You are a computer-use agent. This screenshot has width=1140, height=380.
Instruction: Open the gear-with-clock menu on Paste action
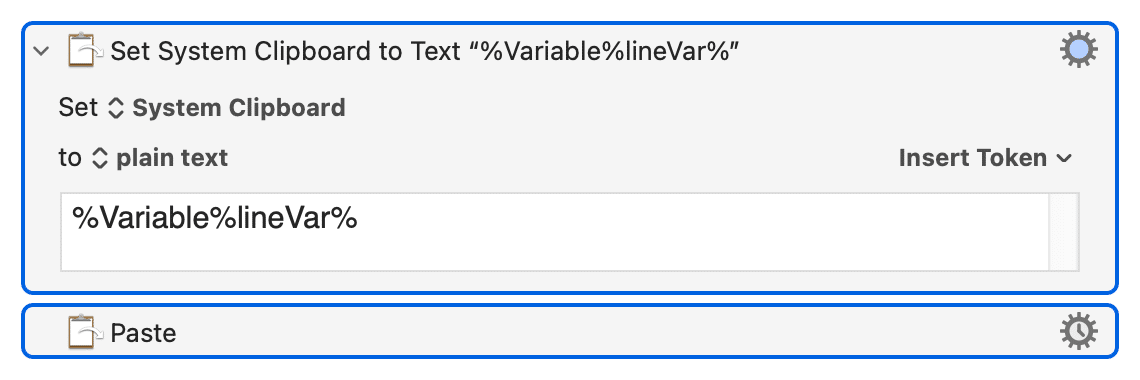1078,332
